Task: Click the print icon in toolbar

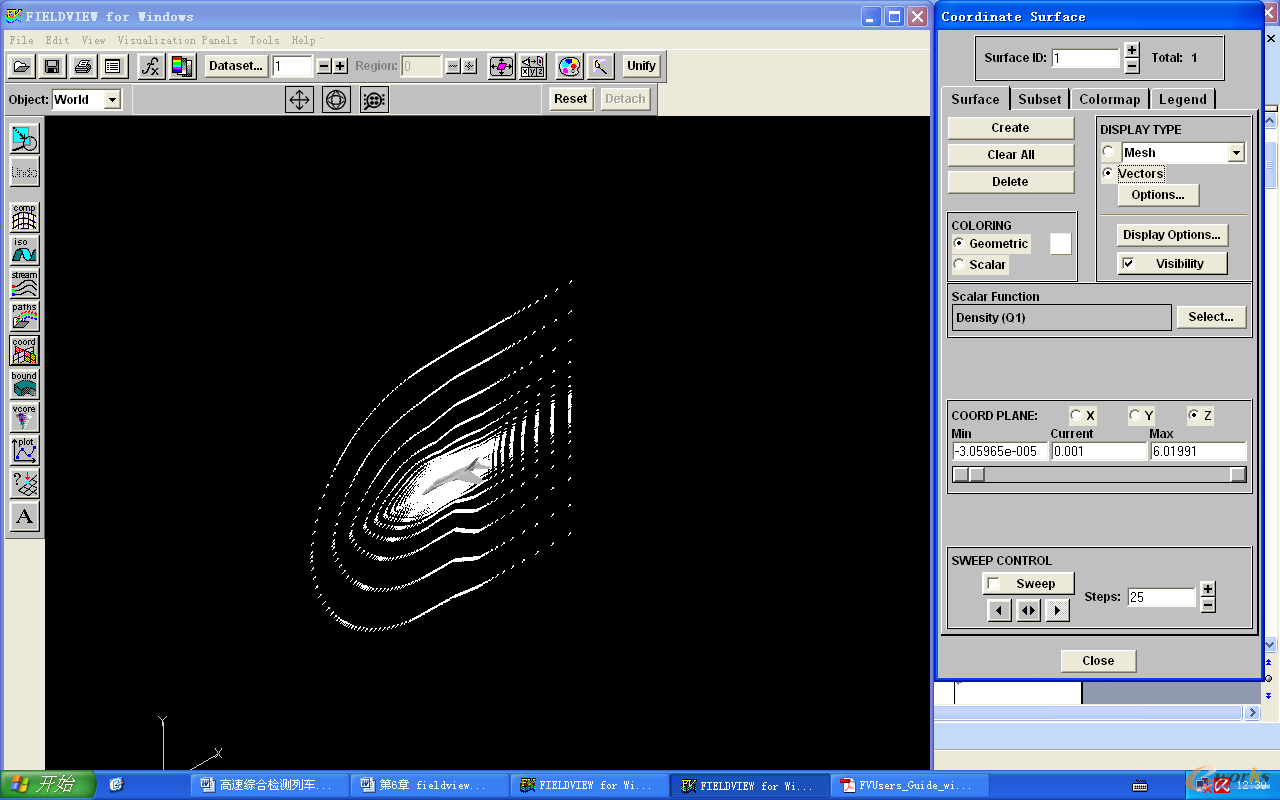Action: pos(83,66)
